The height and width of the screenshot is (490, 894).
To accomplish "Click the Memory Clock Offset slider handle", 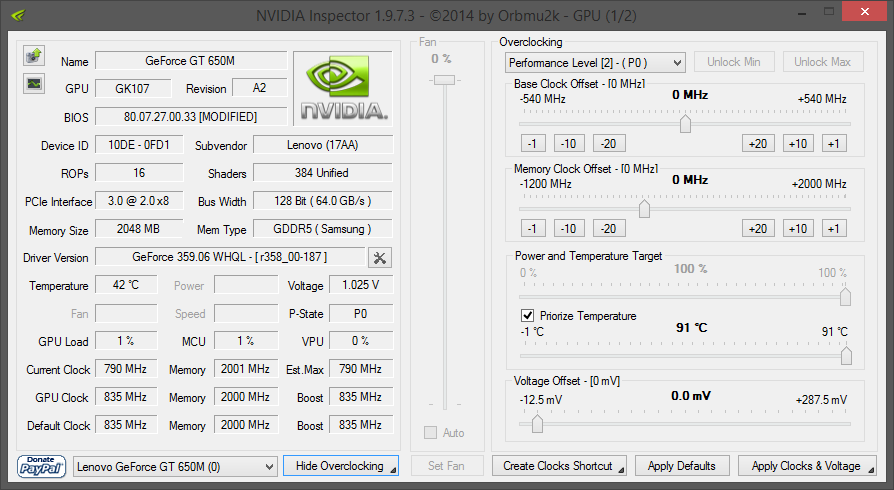I will pos(644,209).
